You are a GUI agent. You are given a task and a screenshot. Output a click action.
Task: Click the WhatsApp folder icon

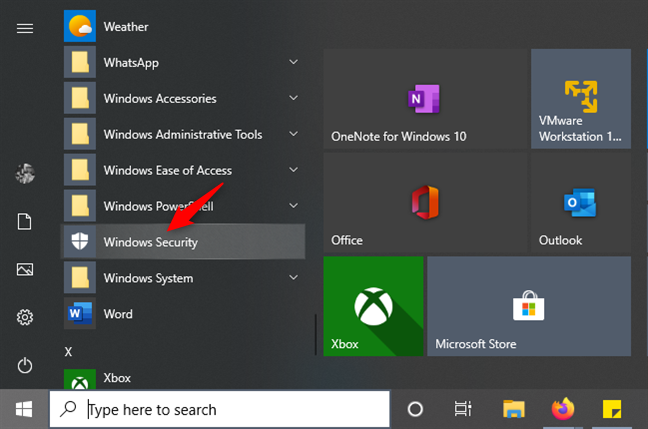(80, 62)
